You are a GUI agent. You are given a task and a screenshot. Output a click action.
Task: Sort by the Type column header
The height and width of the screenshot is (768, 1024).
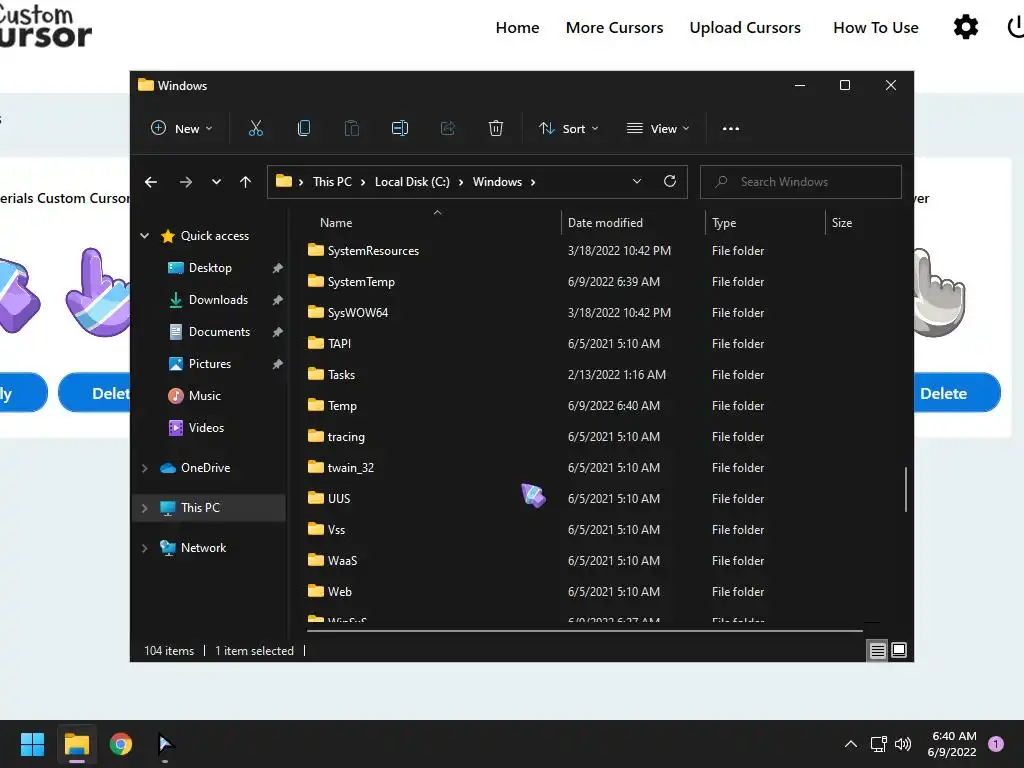coord(724,223)
